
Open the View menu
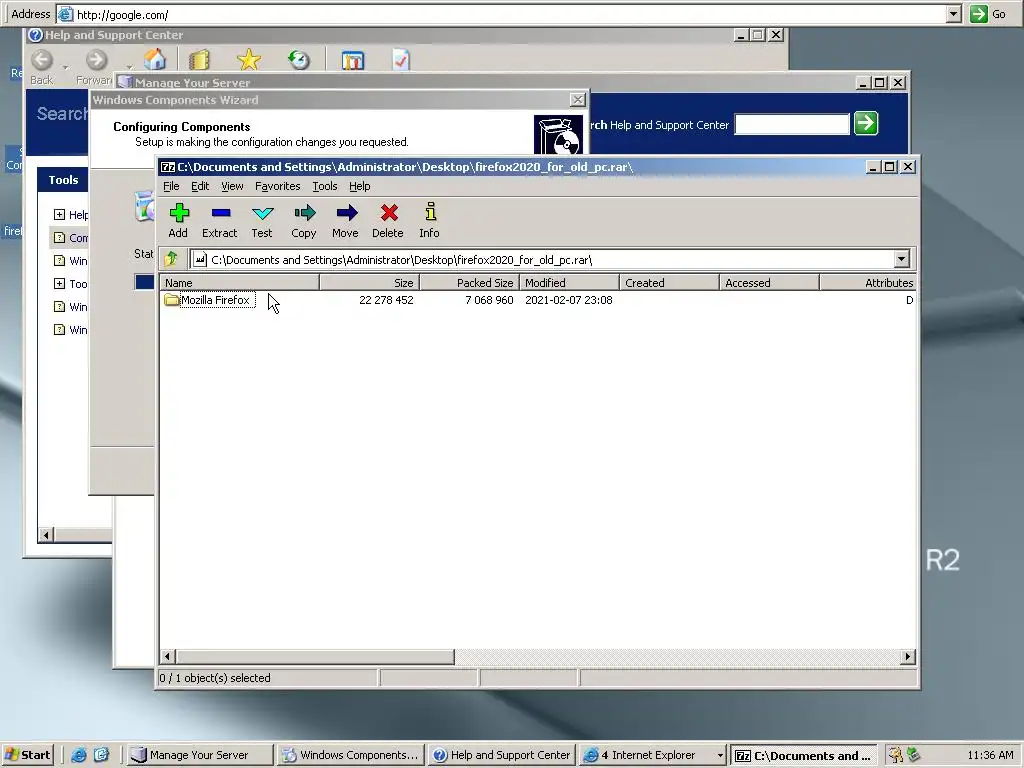(x=232, y=186)
